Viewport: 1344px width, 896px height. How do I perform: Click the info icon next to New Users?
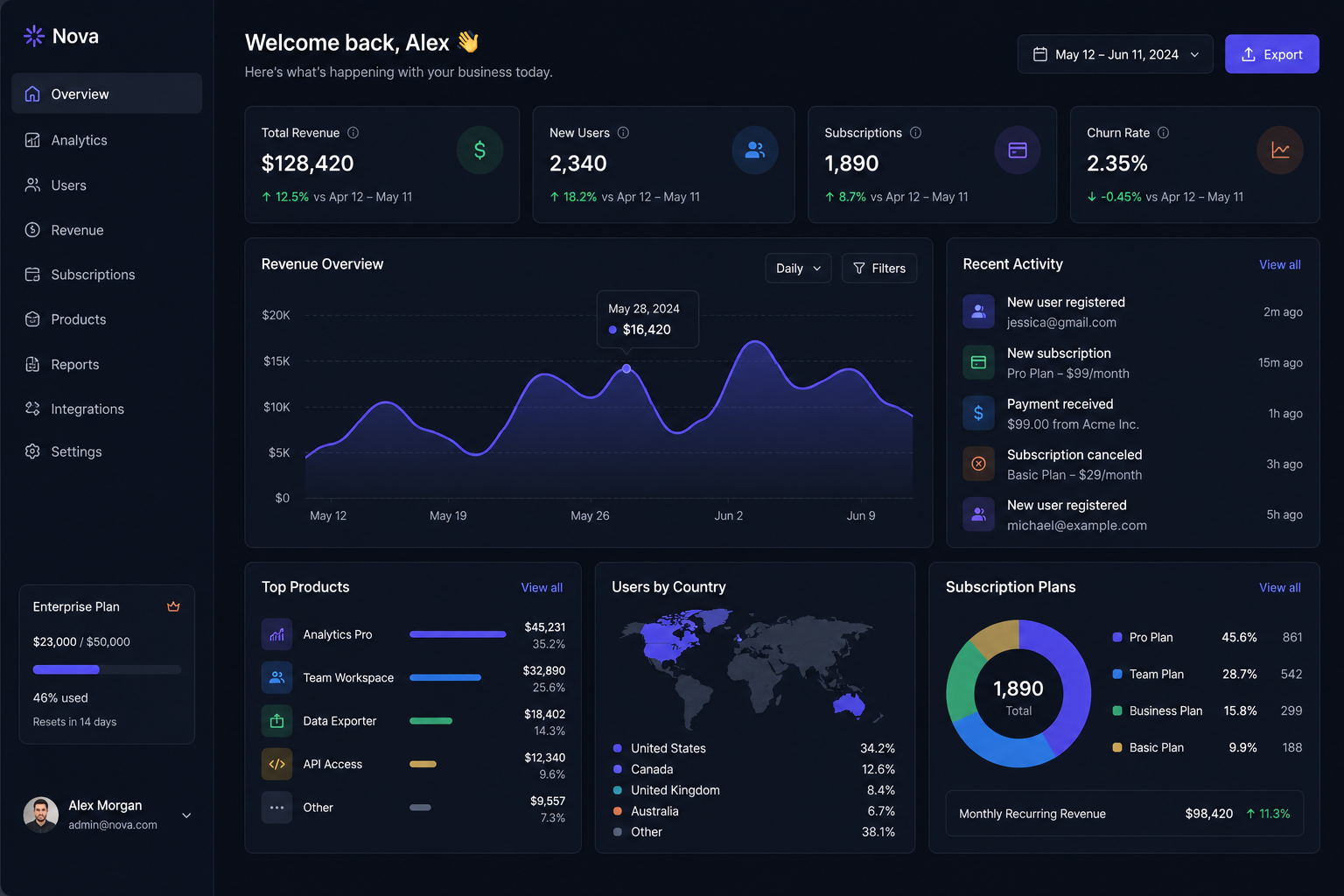pyautogui.click(x=623, y=133)
